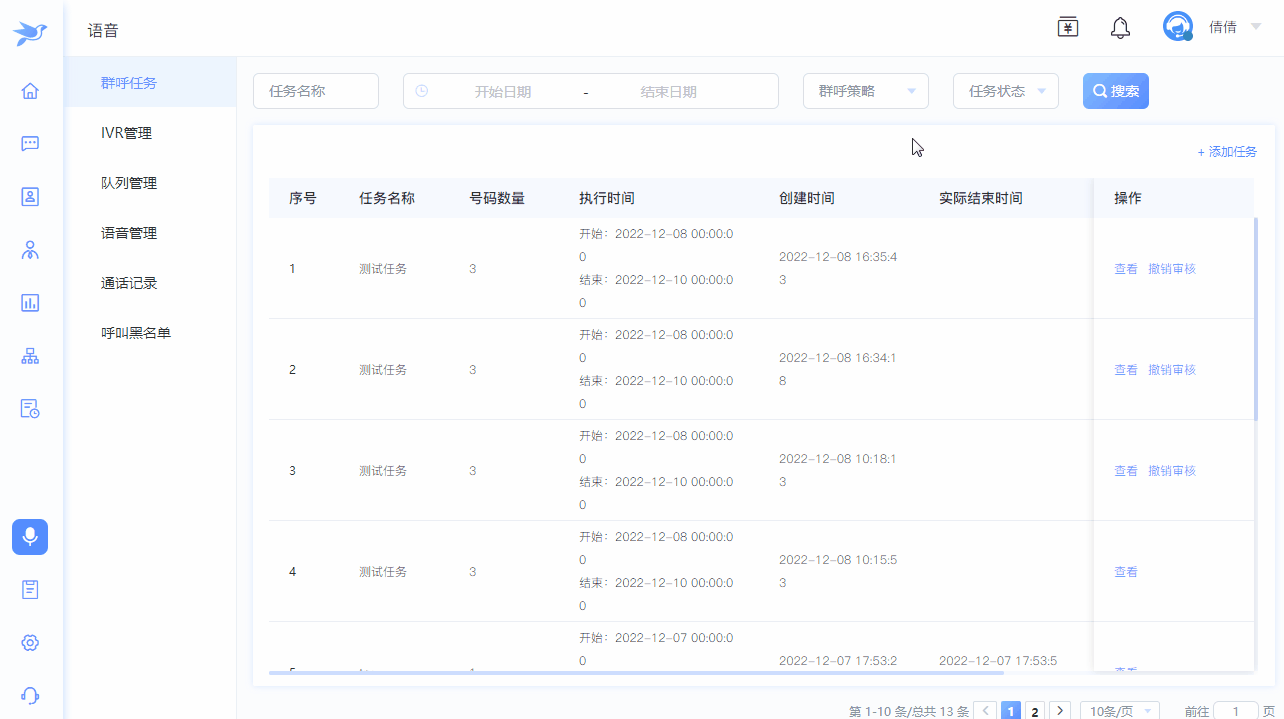Click 撤销审核 for task row 1

[1171, 269]
